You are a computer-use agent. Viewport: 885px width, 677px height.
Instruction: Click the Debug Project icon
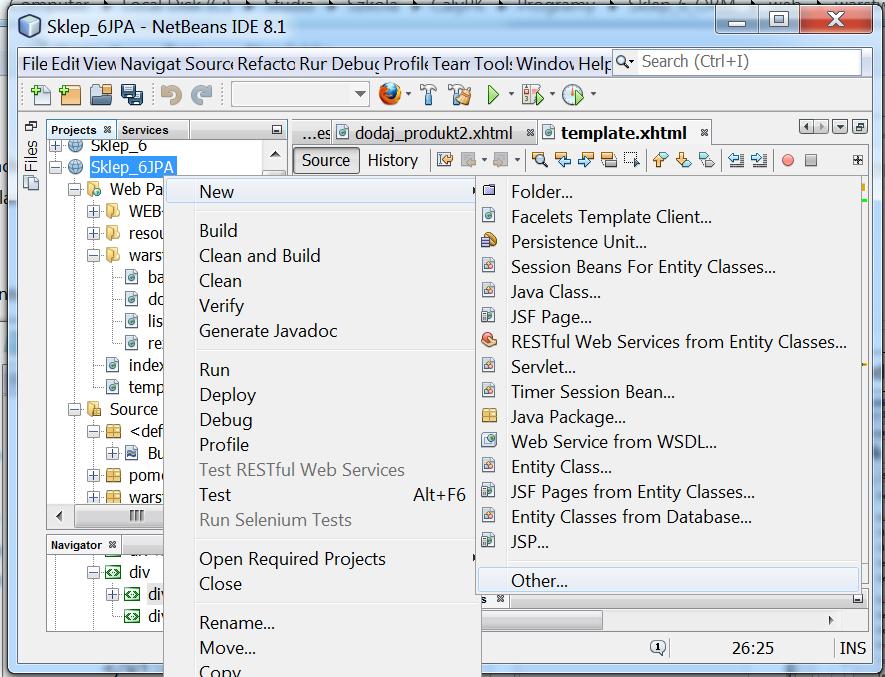(532, 94)
